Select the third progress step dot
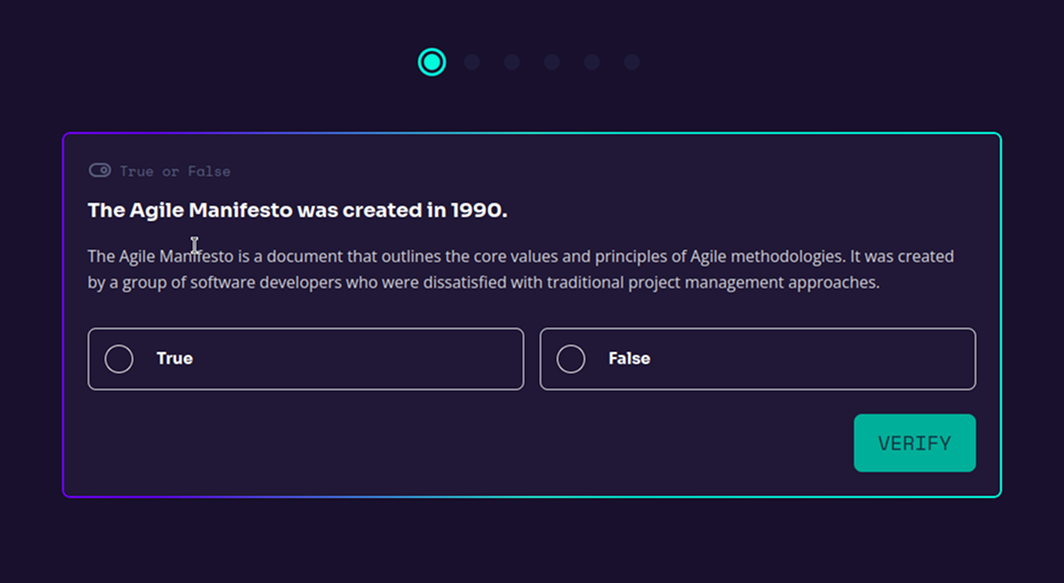The width and height of the screenshot is (1064, 583). click(512, 62)
